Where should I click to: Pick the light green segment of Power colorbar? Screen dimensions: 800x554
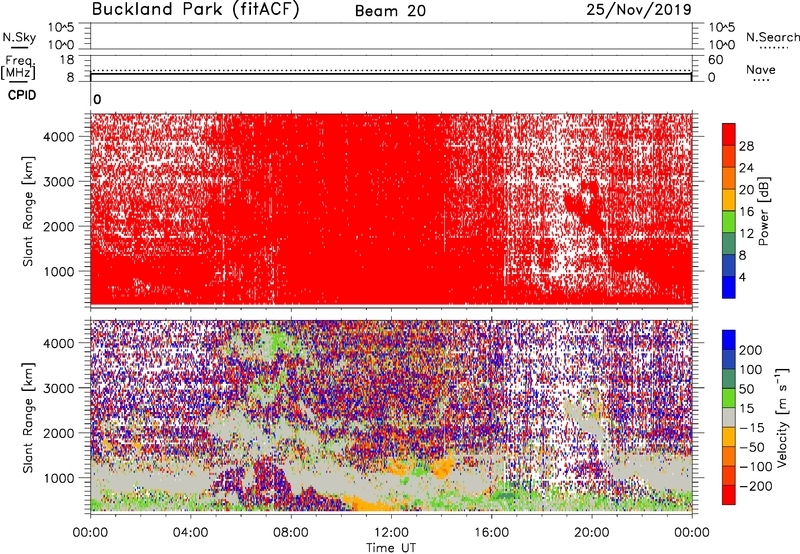[x=729, y=222]
